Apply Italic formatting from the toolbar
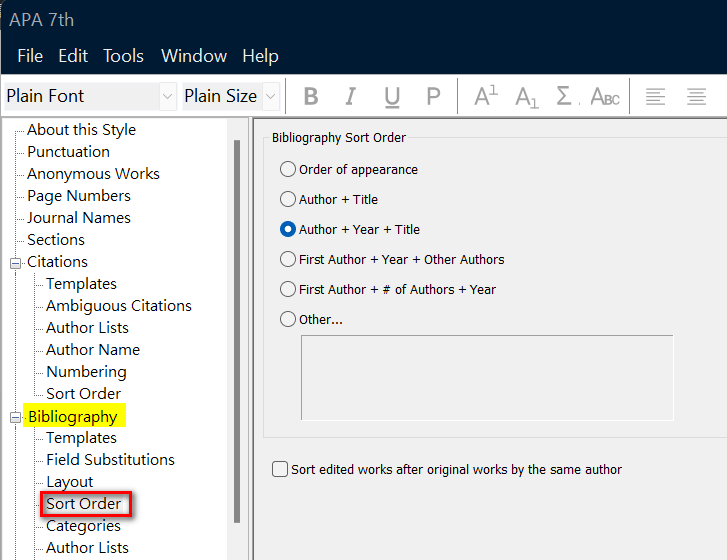The height and width of the screenshot is (560, 727). coord(351,96)
